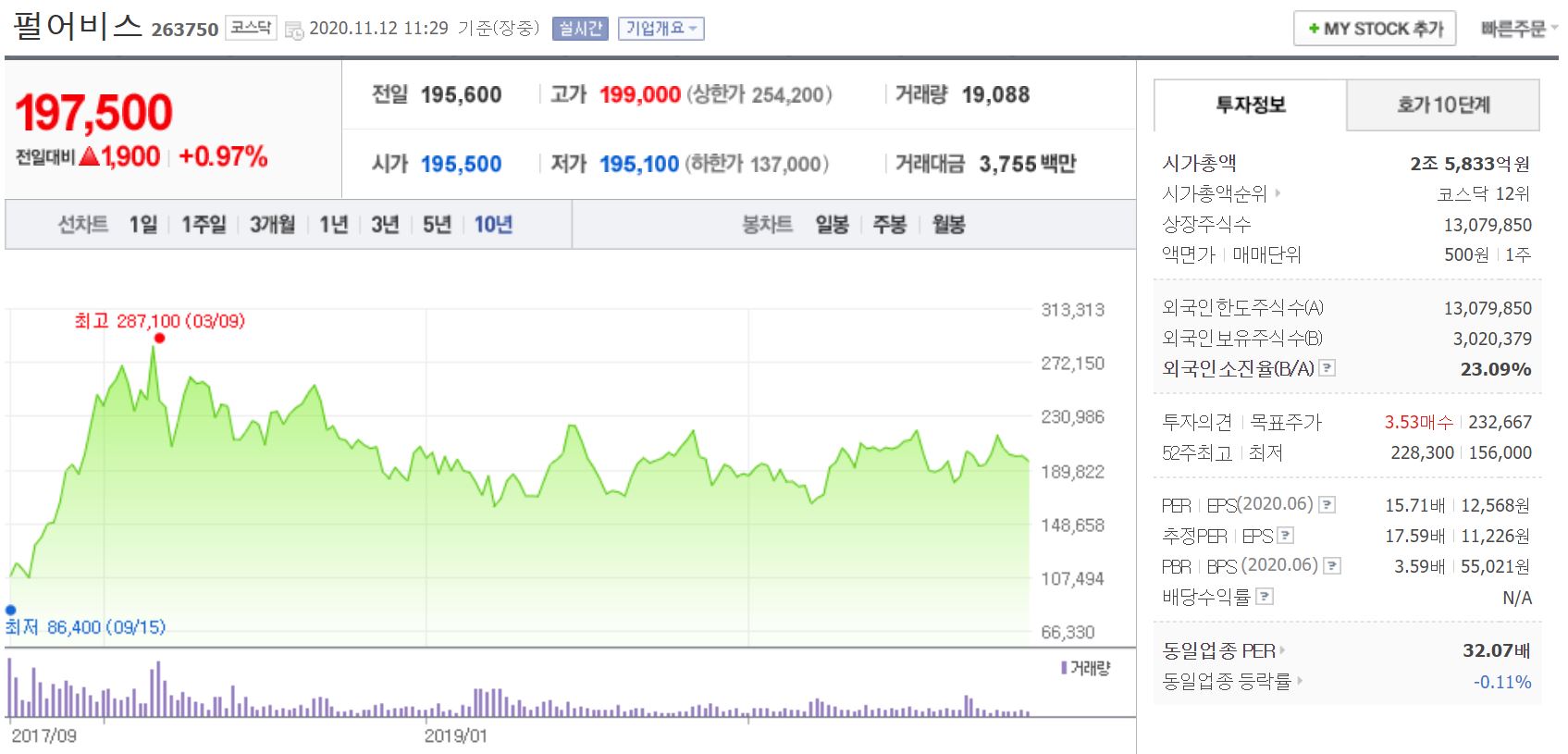Click the 2019/01 date label on chart axis
Viewport: 1568px width, 754px height.
(x=455, y=735)
